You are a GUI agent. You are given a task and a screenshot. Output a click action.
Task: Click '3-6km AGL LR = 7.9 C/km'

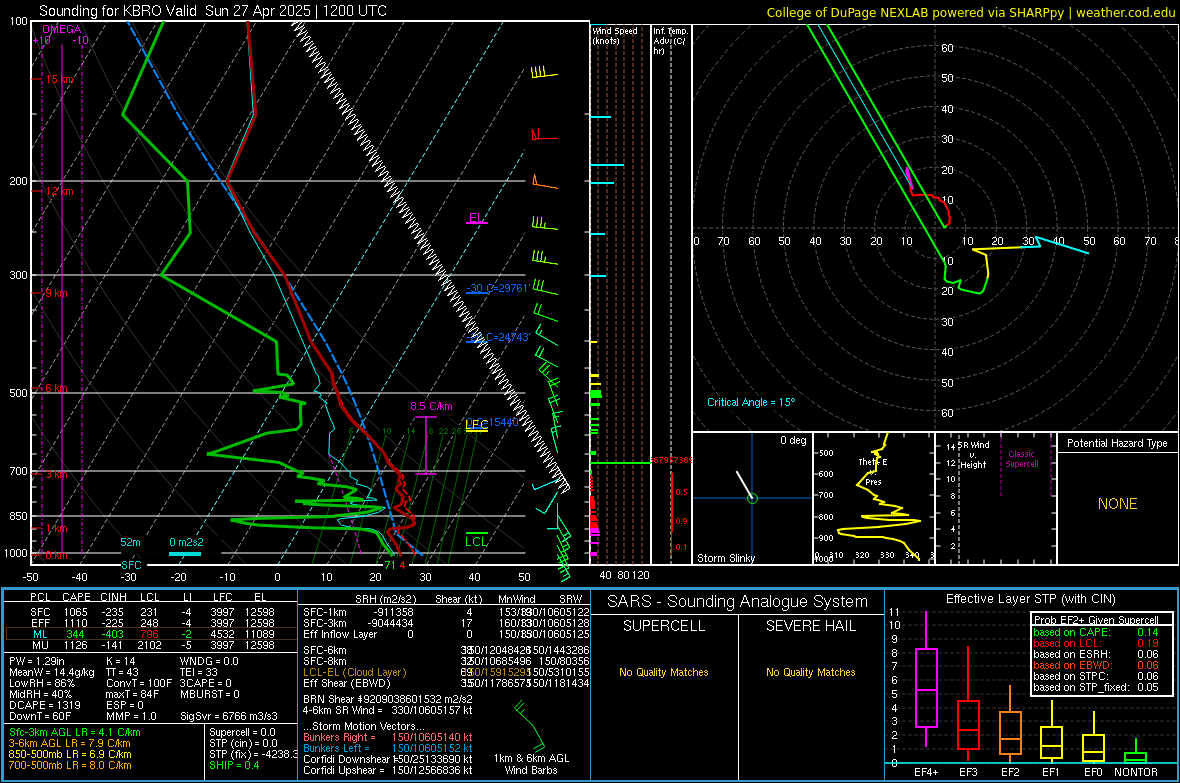point(70,743)
